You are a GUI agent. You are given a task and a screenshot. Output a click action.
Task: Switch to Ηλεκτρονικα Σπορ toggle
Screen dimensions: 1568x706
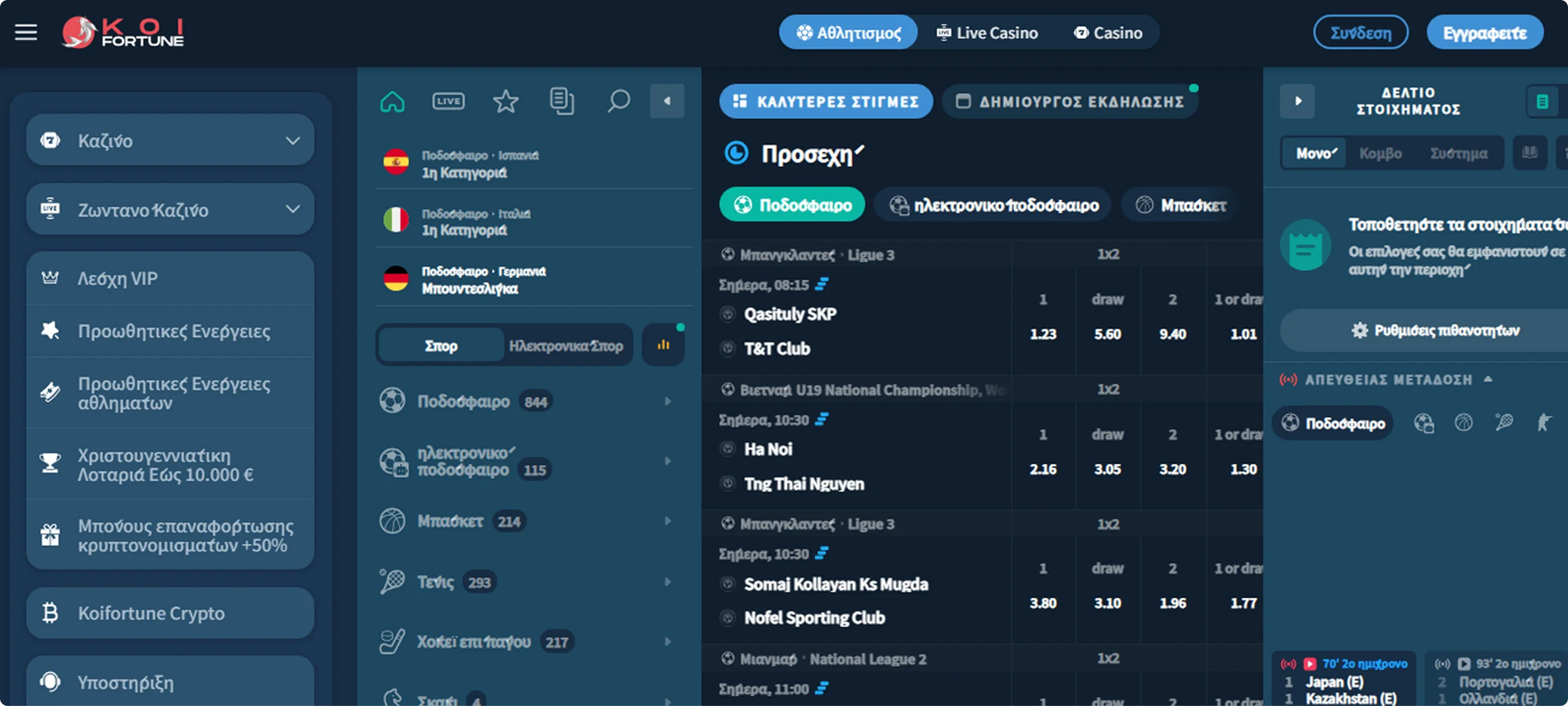click(566, 345)
